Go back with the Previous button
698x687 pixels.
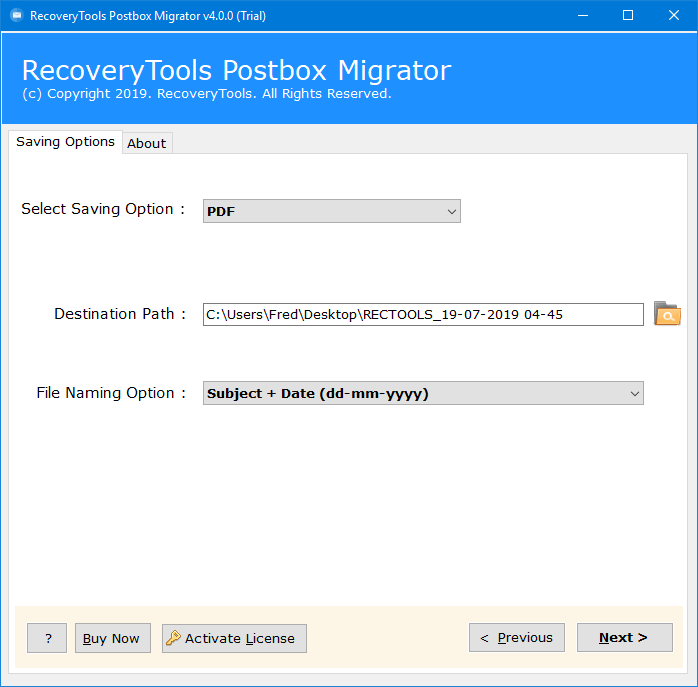517,638
